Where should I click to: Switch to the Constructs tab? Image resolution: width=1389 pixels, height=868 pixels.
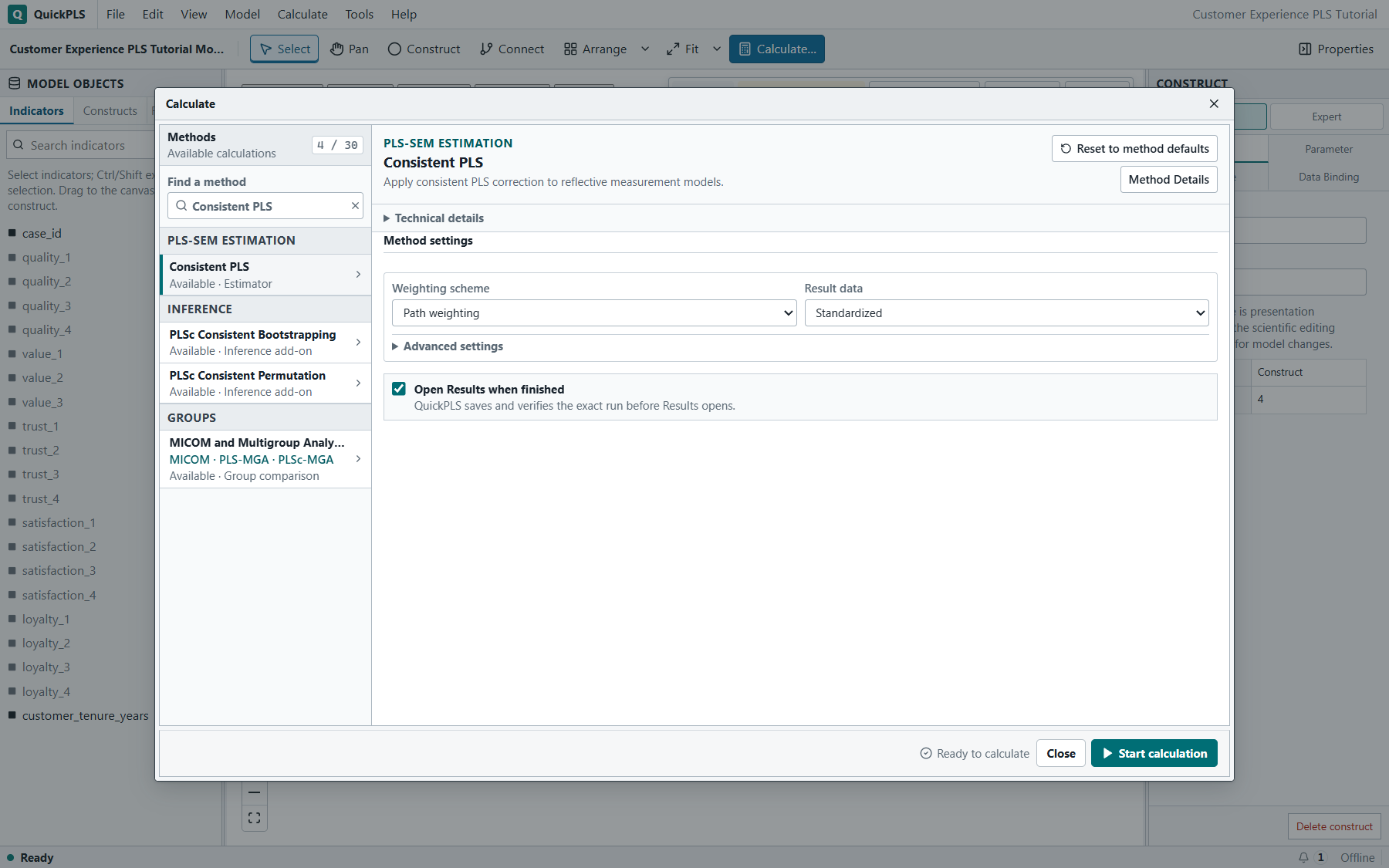tap(110, 111)
